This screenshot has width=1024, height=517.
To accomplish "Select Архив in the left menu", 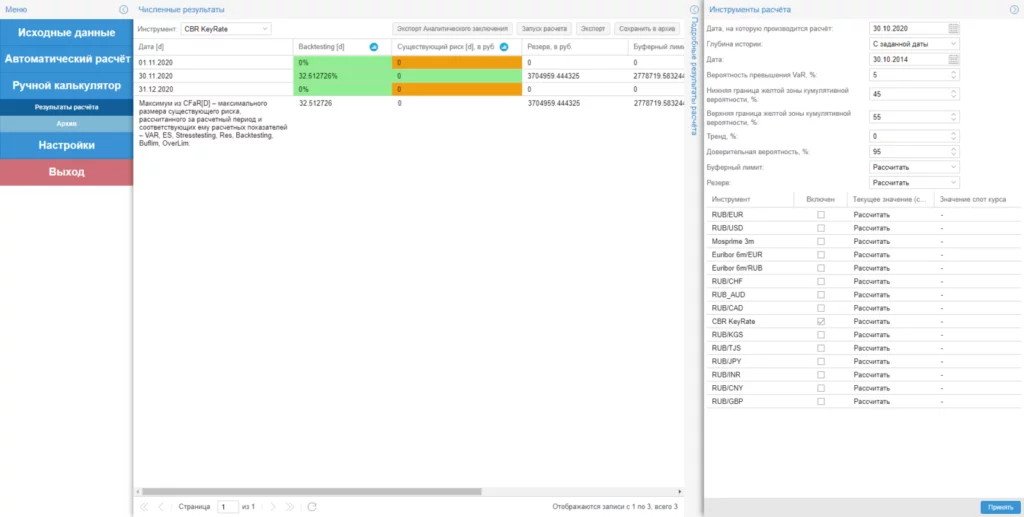I will tap(66, 124).
